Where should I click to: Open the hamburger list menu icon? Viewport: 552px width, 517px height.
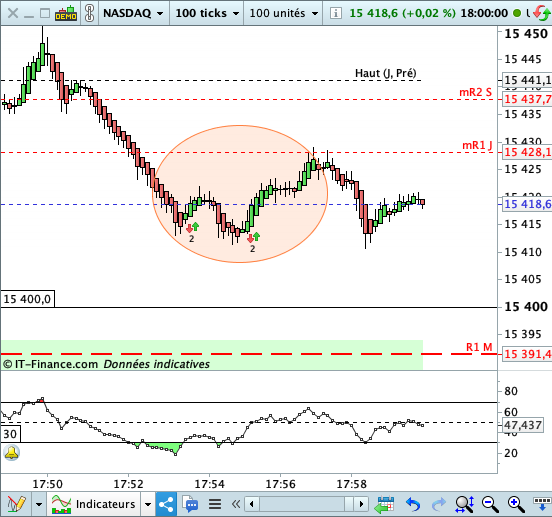click(x=215, y=504)
